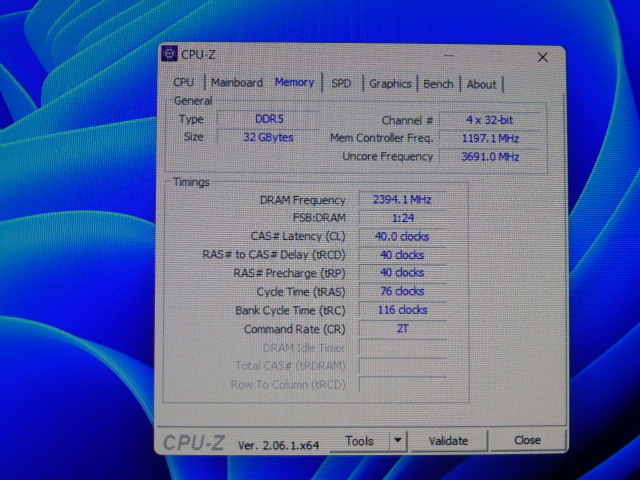
Task: Click the Command Rate (CR) label
Action: tap(294, 329)
